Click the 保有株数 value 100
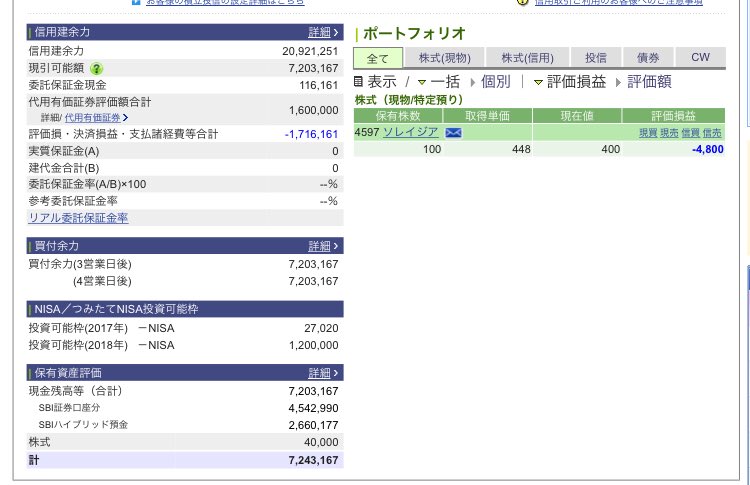750x485 pixels. coord(432,149)
